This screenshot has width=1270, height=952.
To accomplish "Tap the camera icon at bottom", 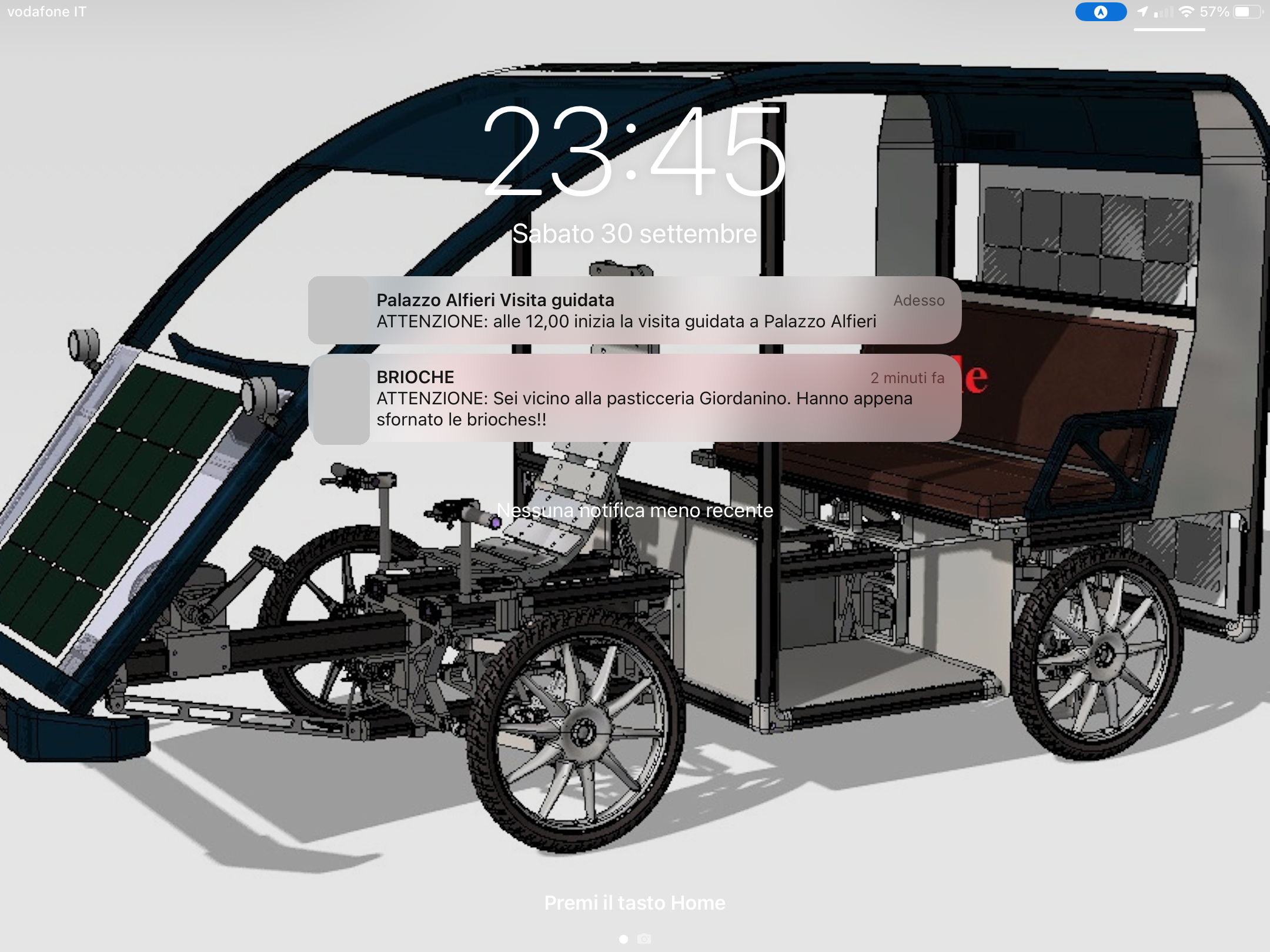I will click(644, 938).
